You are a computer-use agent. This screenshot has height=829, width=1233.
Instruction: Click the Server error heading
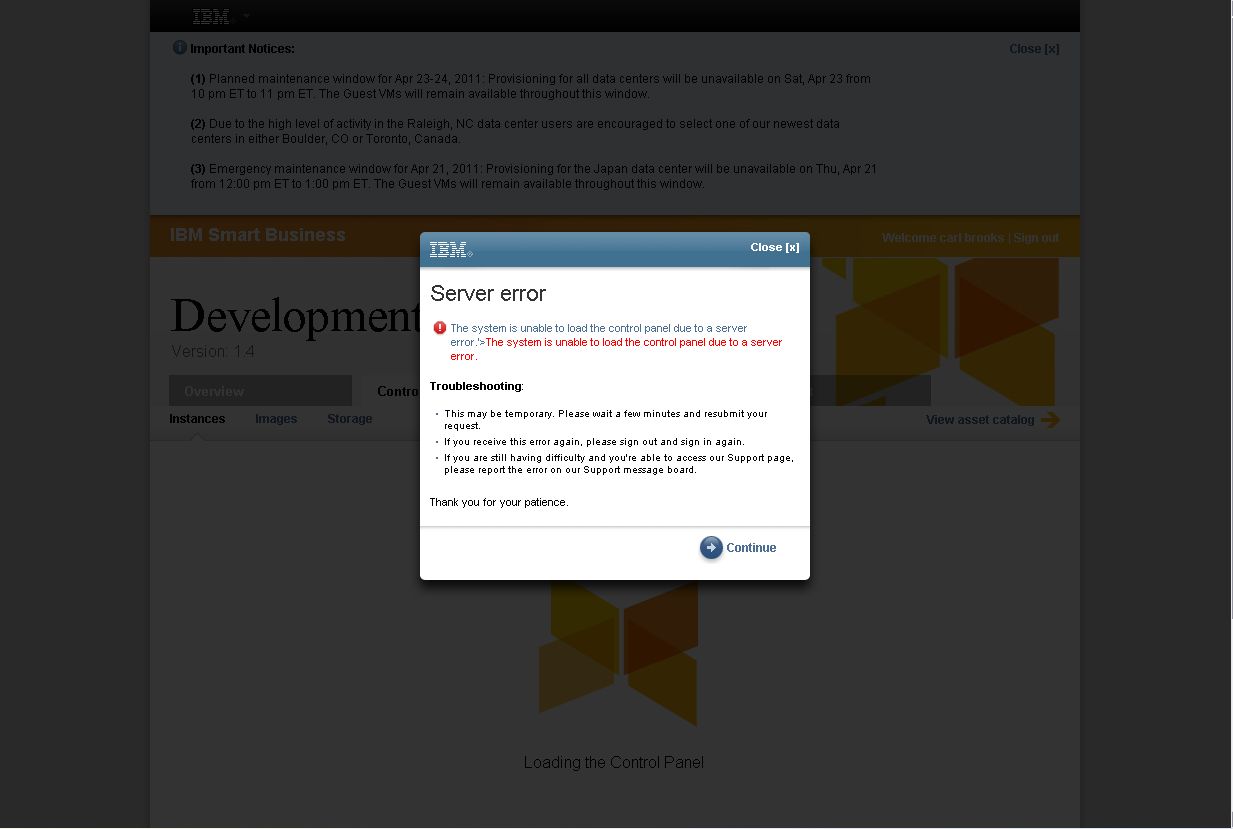(488, 293)
